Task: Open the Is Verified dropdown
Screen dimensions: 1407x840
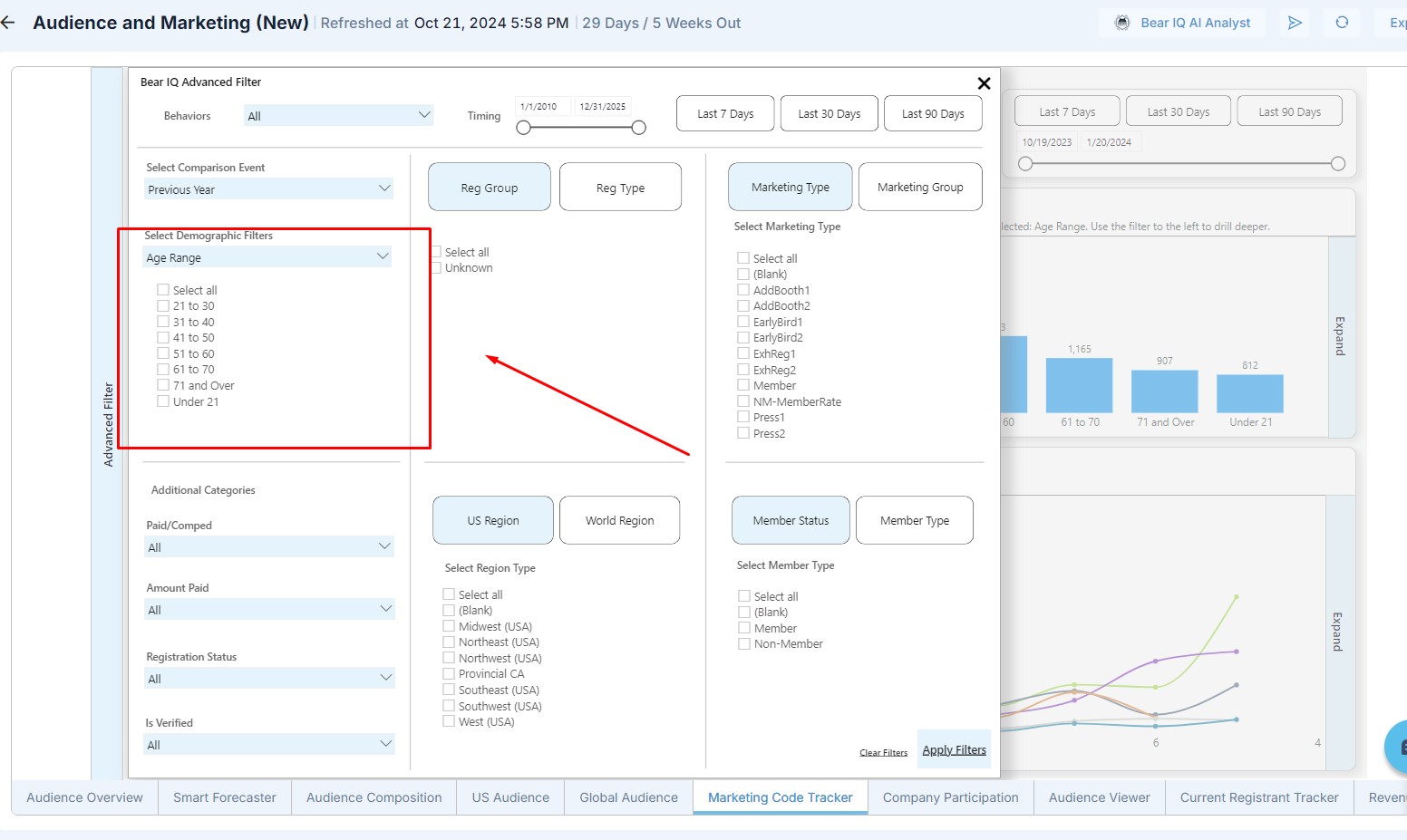Action: pyautogui.click(x=269, y=744)
